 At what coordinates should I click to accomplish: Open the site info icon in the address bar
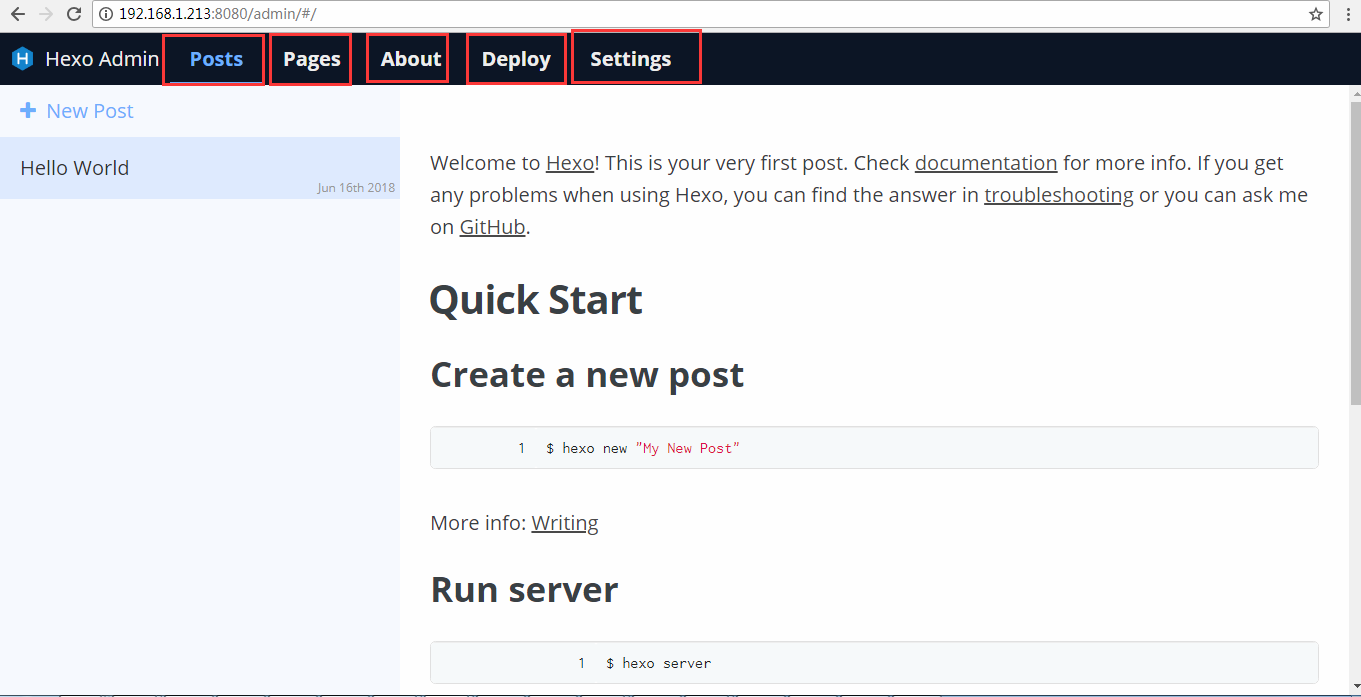pos(106,14)
